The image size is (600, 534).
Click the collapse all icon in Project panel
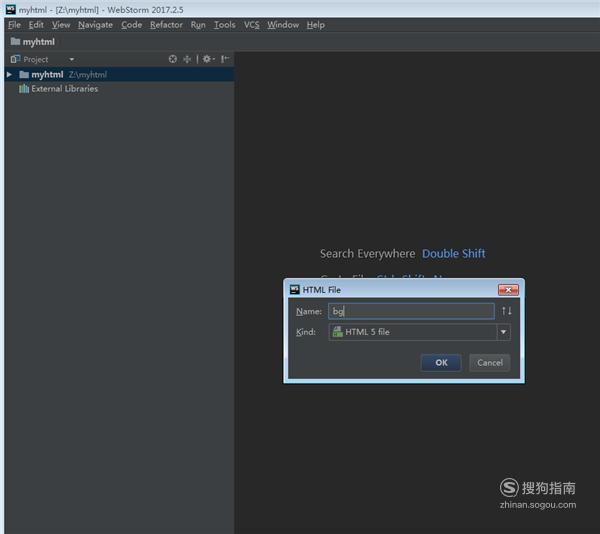187,59
